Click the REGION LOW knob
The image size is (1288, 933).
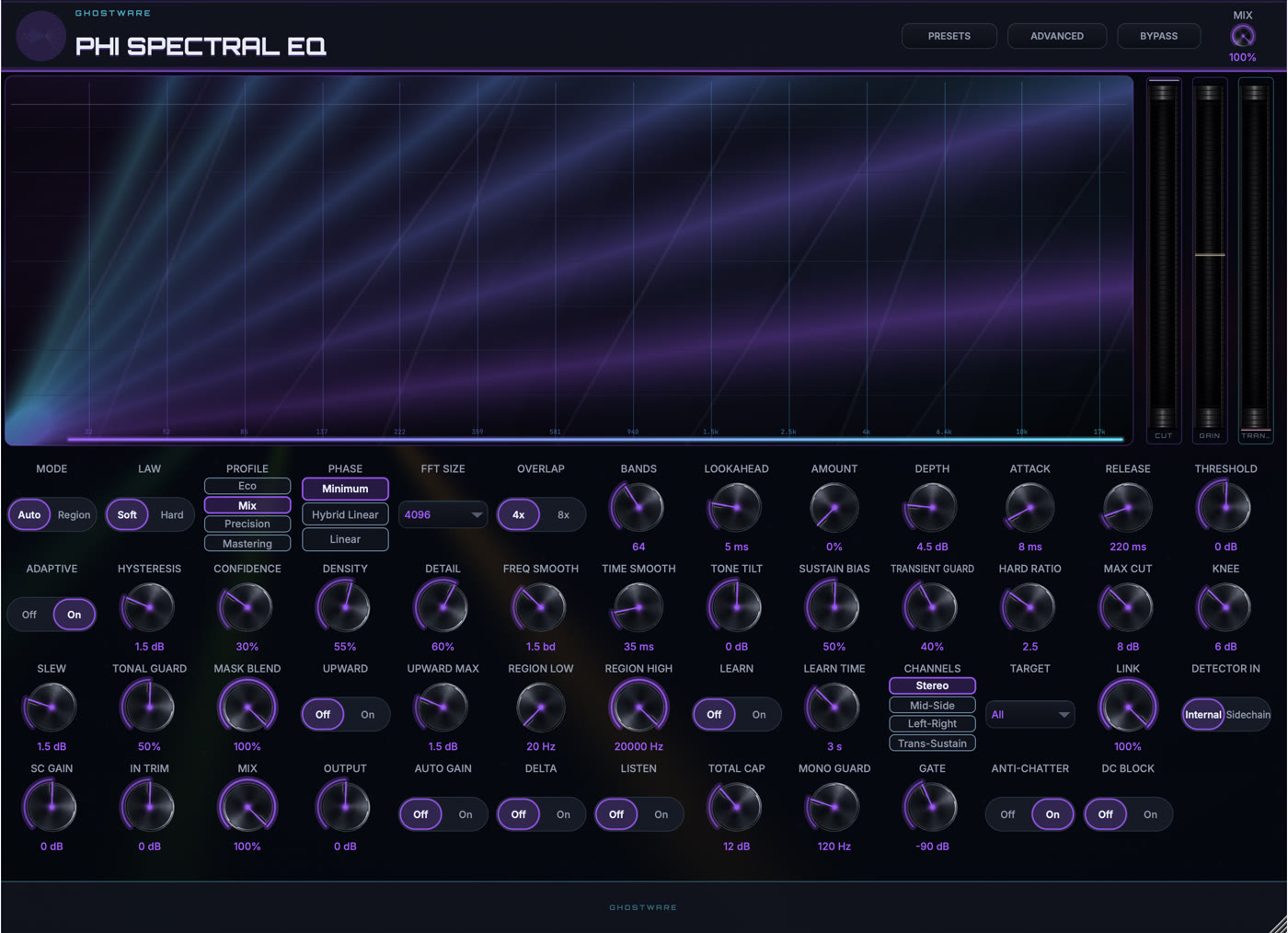click(x=540, y=707)
